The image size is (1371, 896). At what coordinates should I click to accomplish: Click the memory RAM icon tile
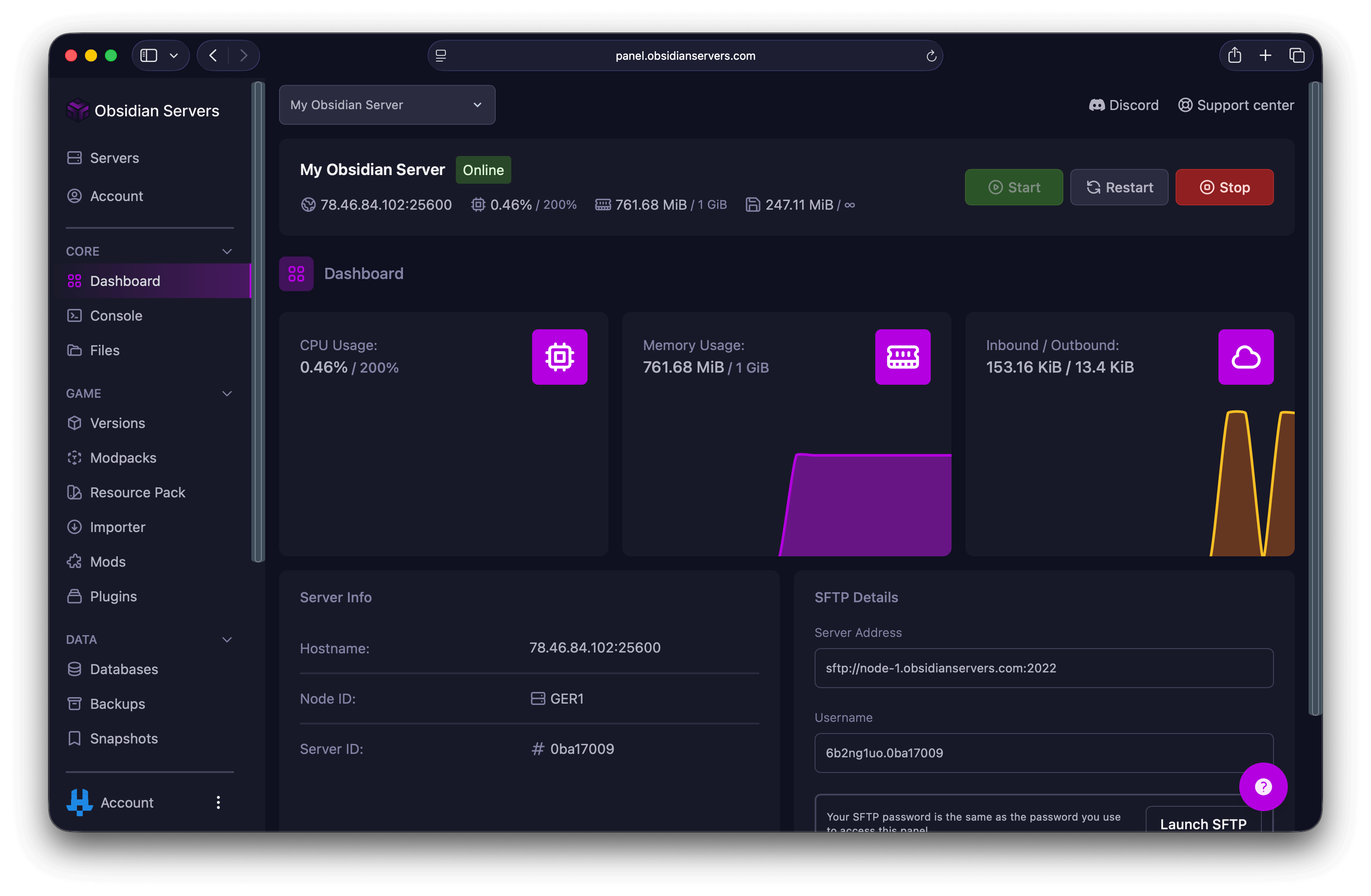pyautogui.click(x=902, y=357)
